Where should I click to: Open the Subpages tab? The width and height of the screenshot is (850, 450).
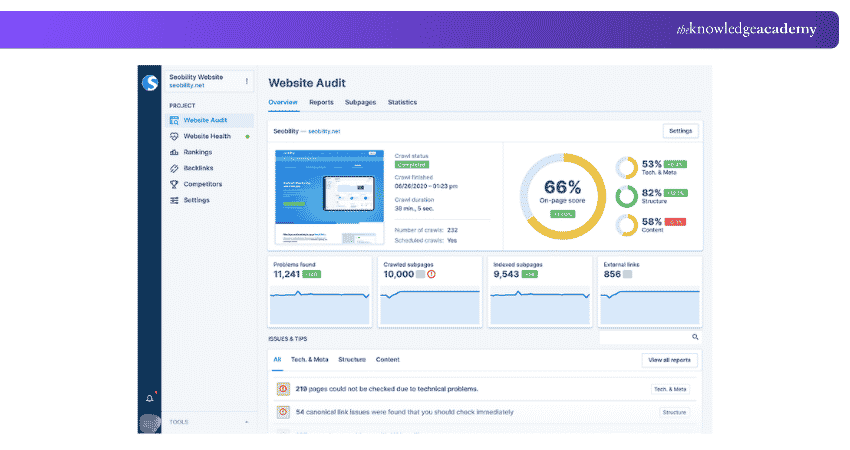(x=360, y=102)
